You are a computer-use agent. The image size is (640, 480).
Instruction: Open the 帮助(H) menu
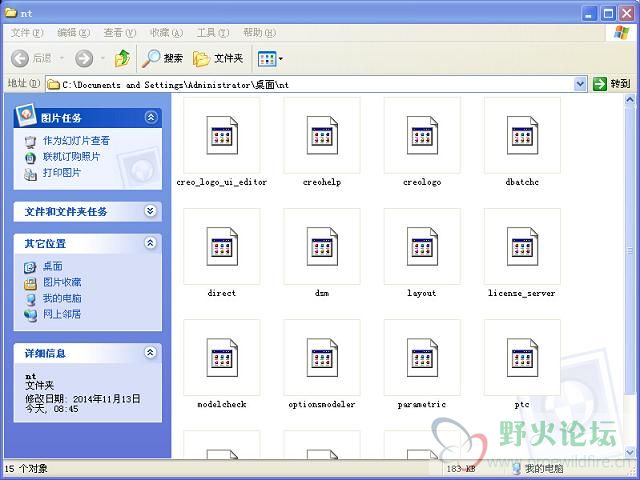pyautogui.click(x=260, y=33)
